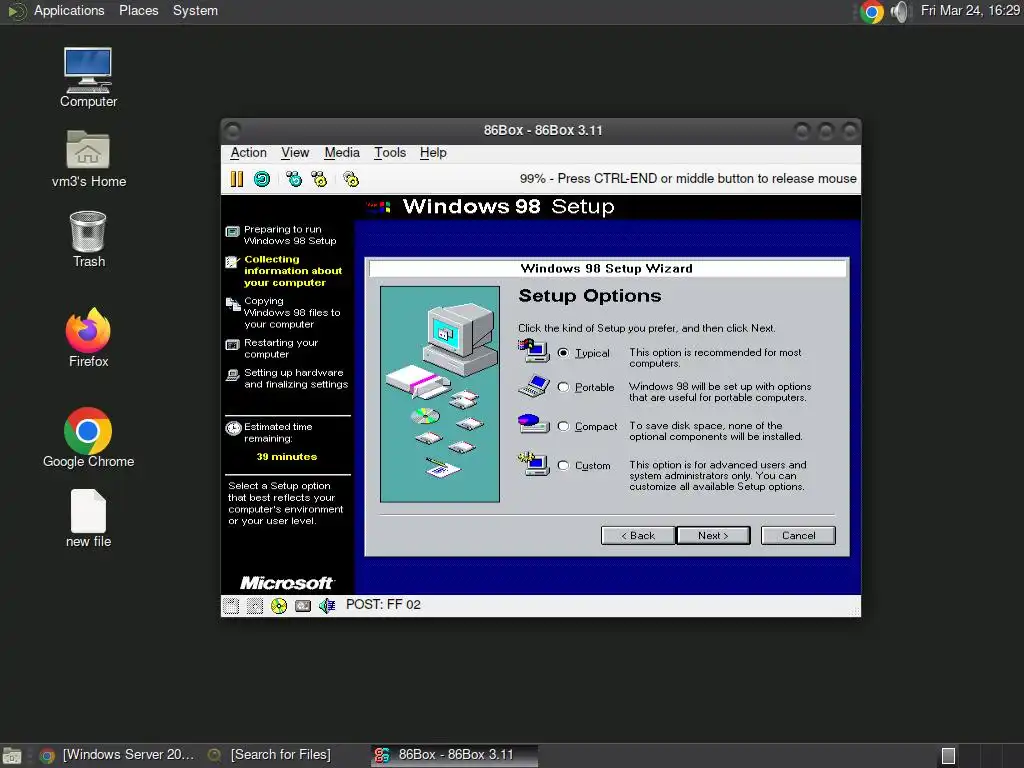Screen dimensions: 1024x768
Task: Open the Media menu in 86Box
Action: tap(342, 153)
